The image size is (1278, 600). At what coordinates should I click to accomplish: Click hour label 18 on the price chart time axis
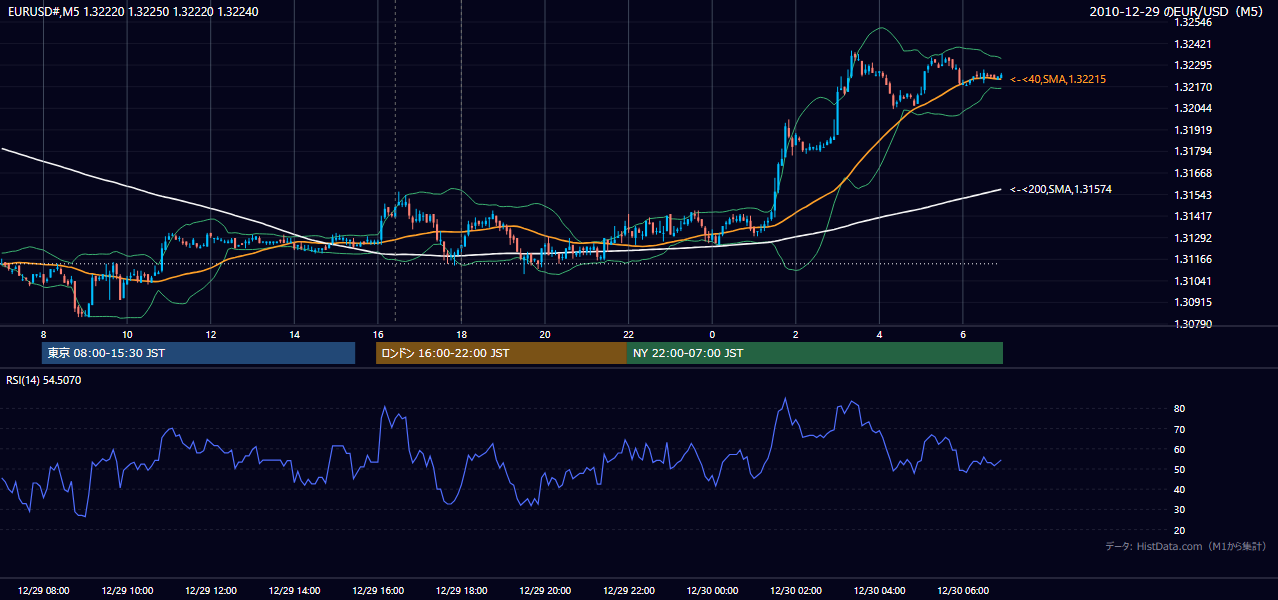coord(461,334)
